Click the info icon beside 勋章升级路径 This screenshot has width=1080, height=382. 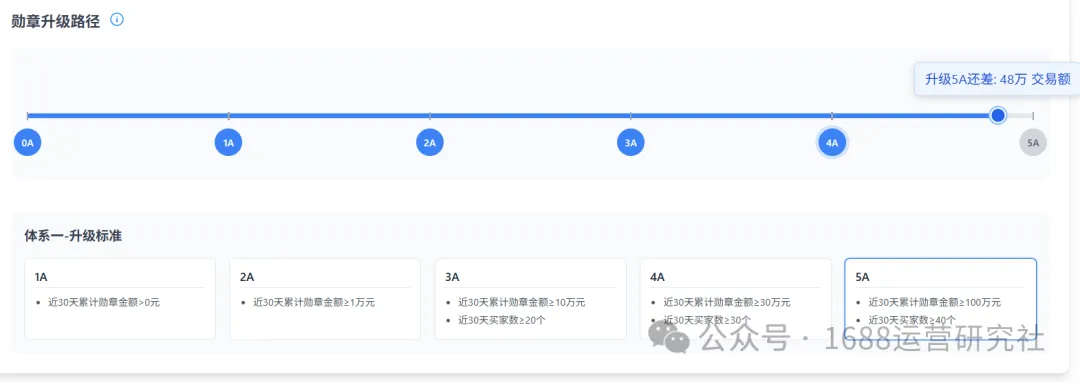click(117, 20)
